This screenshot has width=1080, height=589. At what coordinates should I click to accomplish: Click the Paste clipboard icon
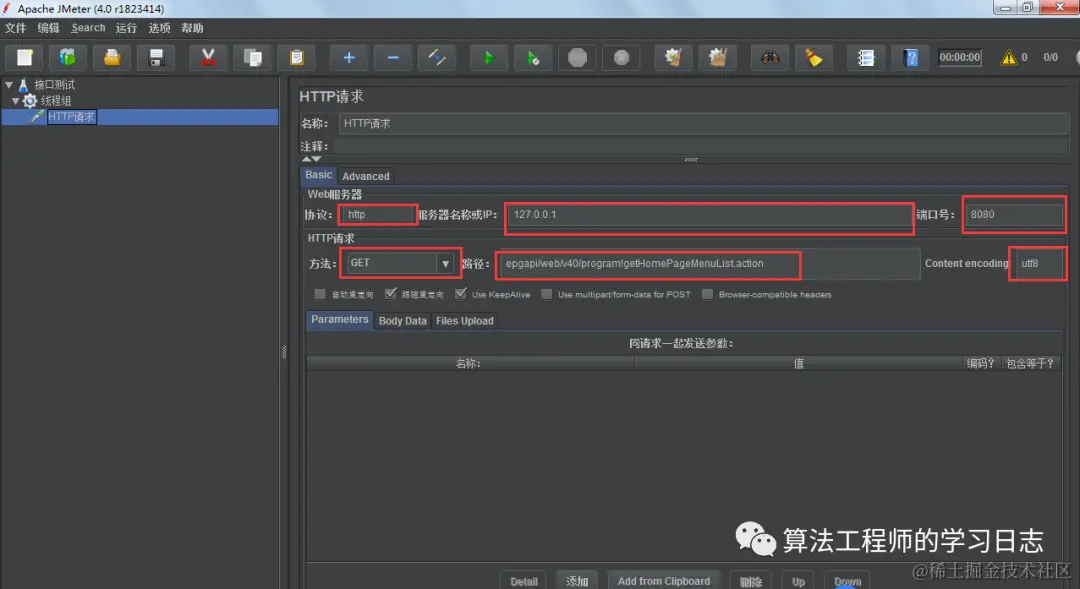pos(296,58)
